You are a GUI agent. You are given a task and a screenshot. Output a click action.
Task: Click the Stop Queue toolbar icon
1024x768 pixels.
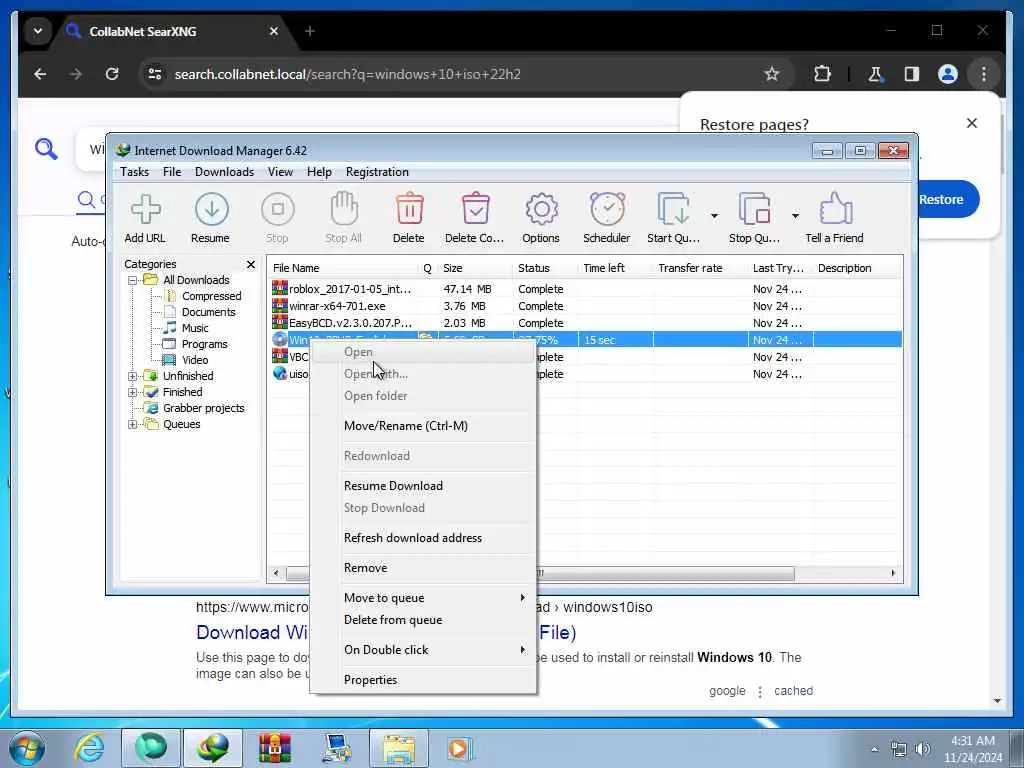pos(754,210)
